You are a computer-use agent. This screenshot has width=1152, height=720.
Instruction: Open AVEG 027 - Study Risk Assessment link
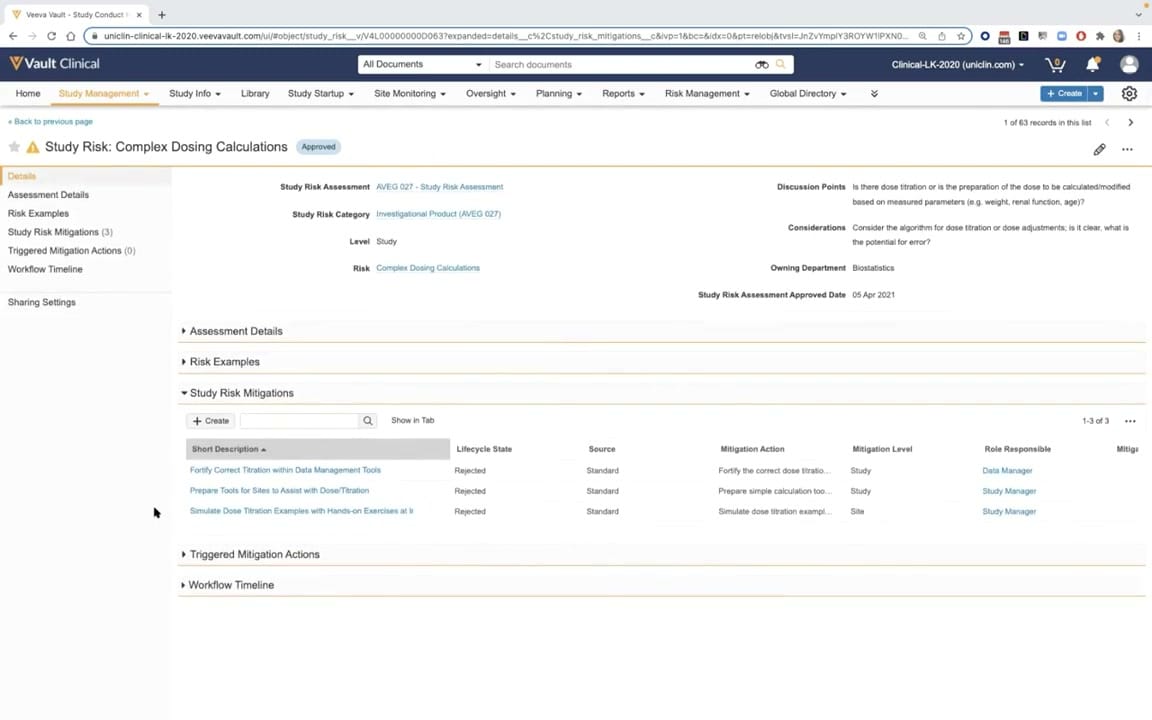pyautogui.click(x=439, y=187)
